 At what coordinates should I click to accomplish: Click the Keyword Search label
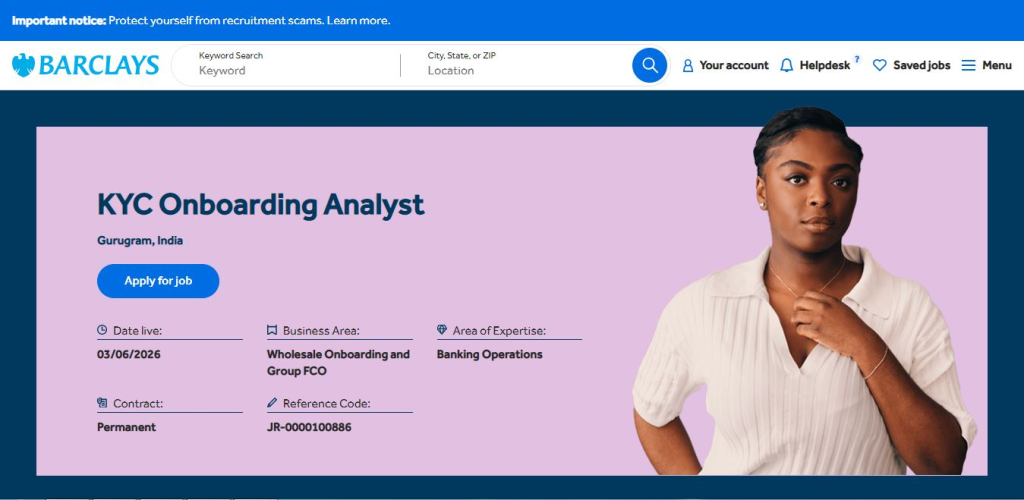pos(231,55)
